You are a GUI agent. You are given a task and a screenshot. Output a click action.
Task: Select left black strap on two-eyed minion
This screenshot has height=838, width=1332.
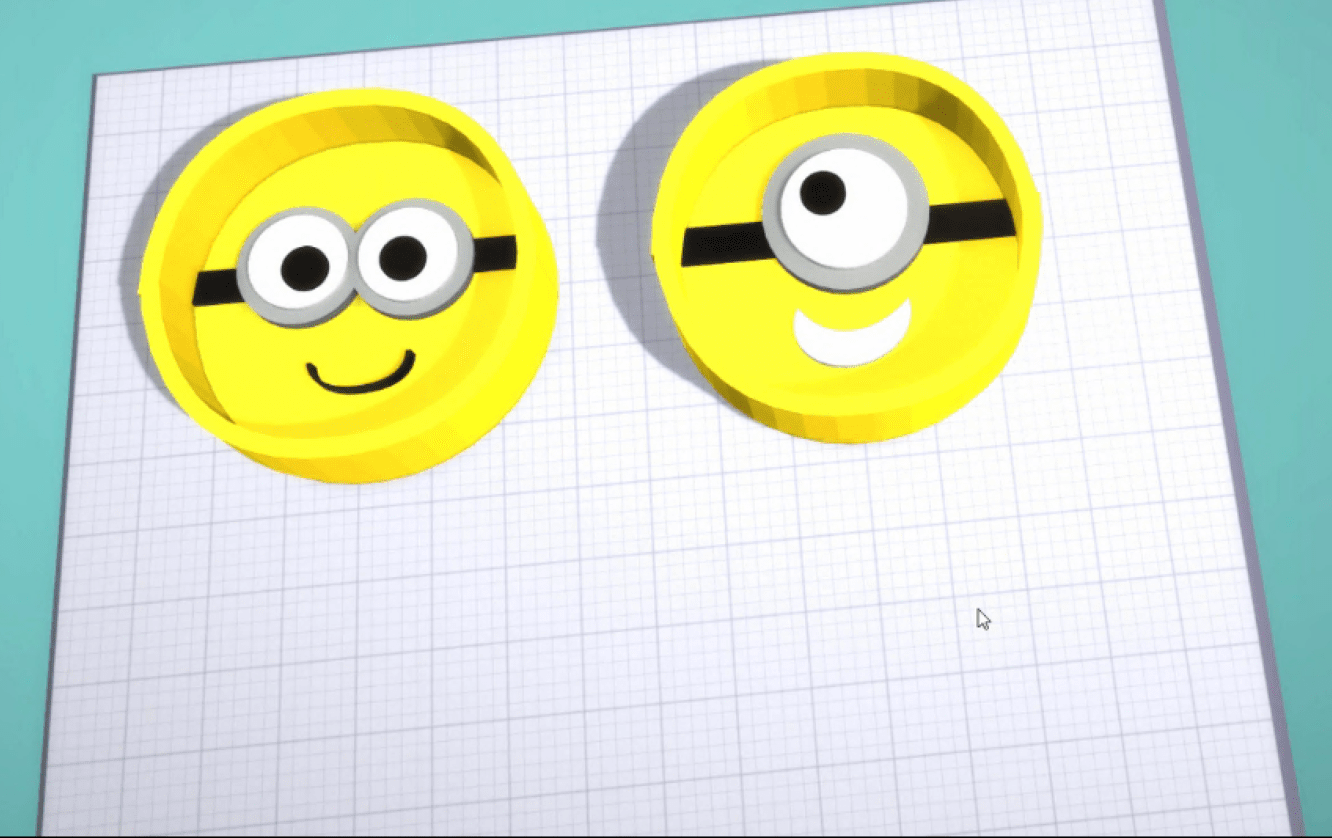click(x=214, y=288)
